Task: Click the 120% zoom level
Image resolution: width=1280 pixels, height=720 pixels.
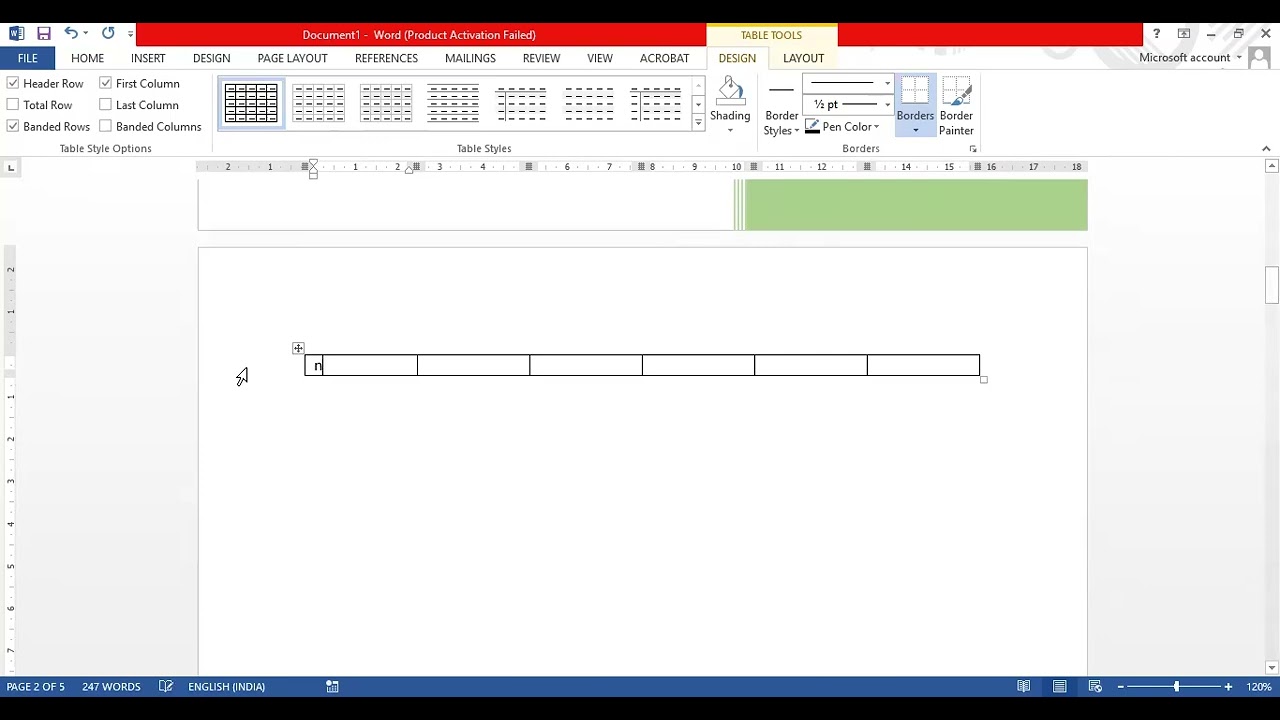Action: point(1258,687)
